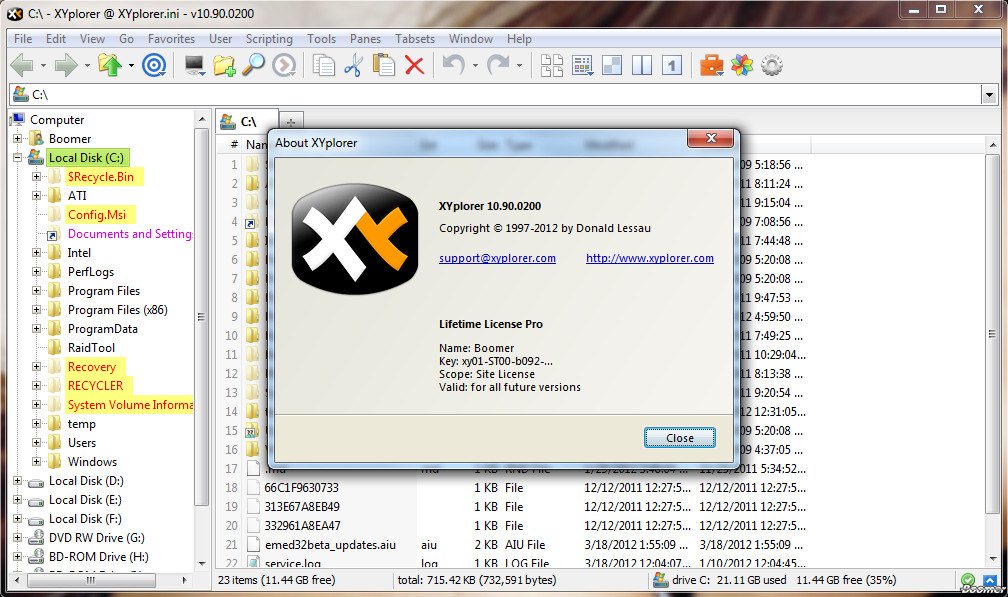
Task: Select file 66C1F9630733
Action: point(302,488)
